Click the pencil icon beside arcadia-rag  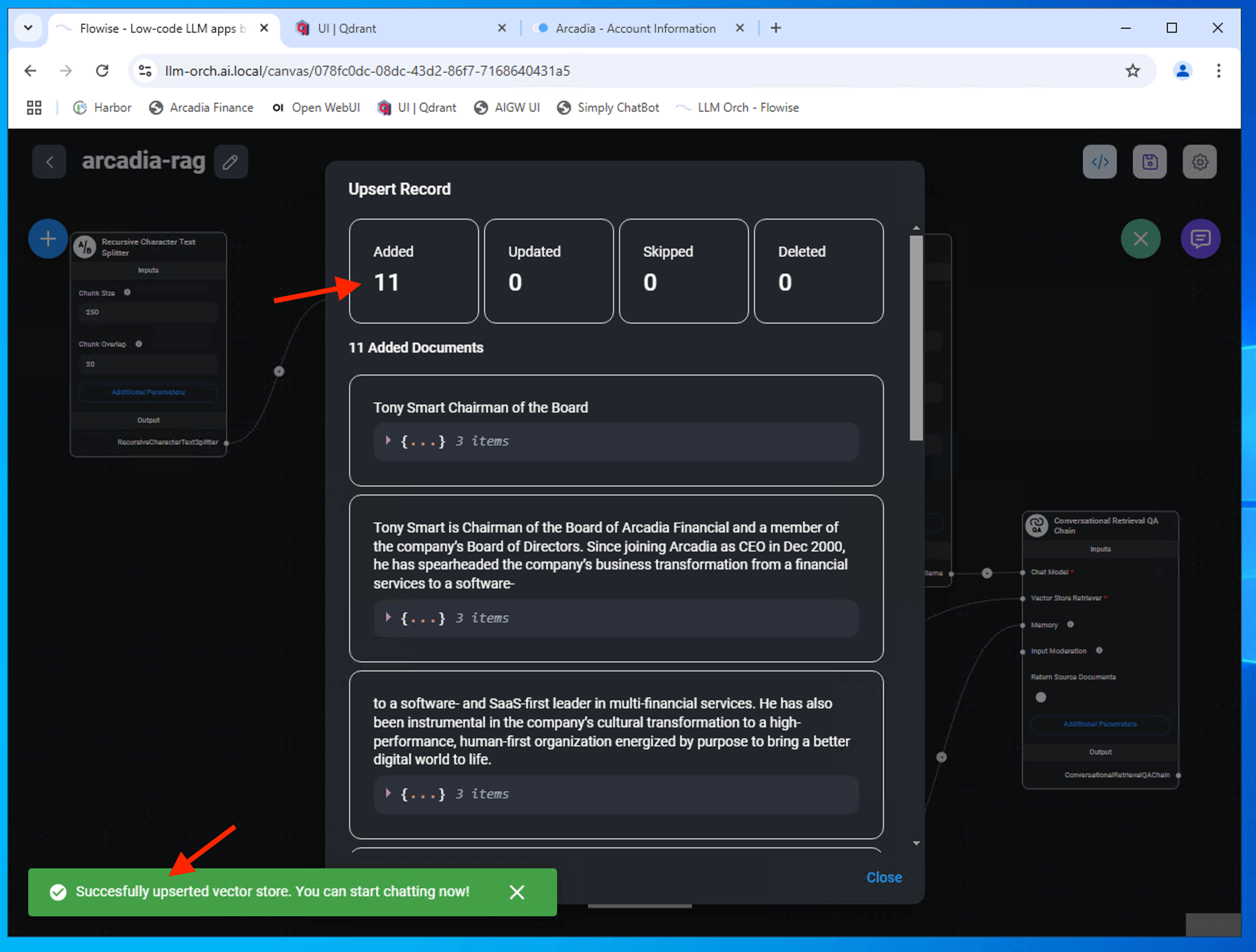pos(230,162)
